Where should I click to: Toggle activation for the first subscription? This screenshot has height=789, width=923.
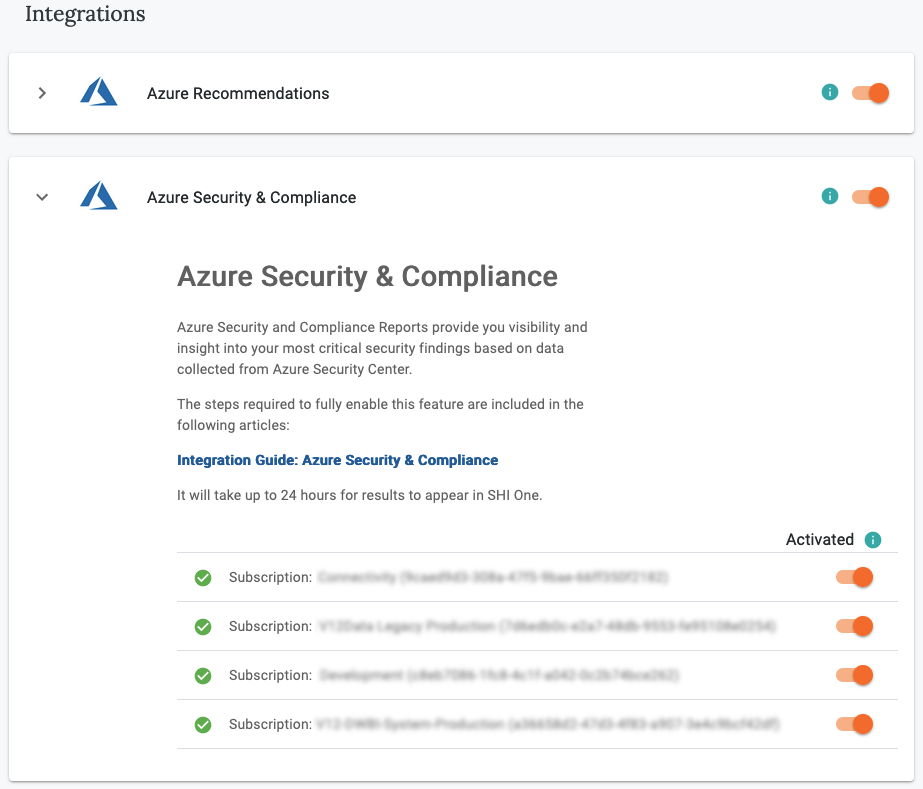(x=853, y=577)
